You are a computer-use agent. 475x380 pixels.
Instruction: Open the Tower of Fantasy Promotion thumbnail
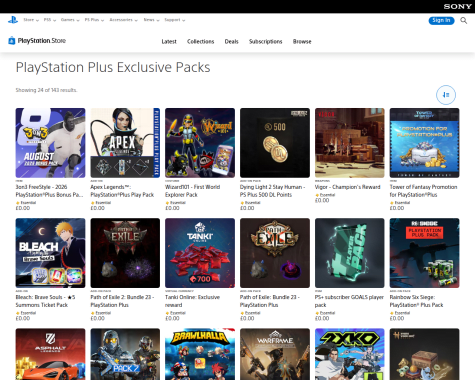(424, 143)
